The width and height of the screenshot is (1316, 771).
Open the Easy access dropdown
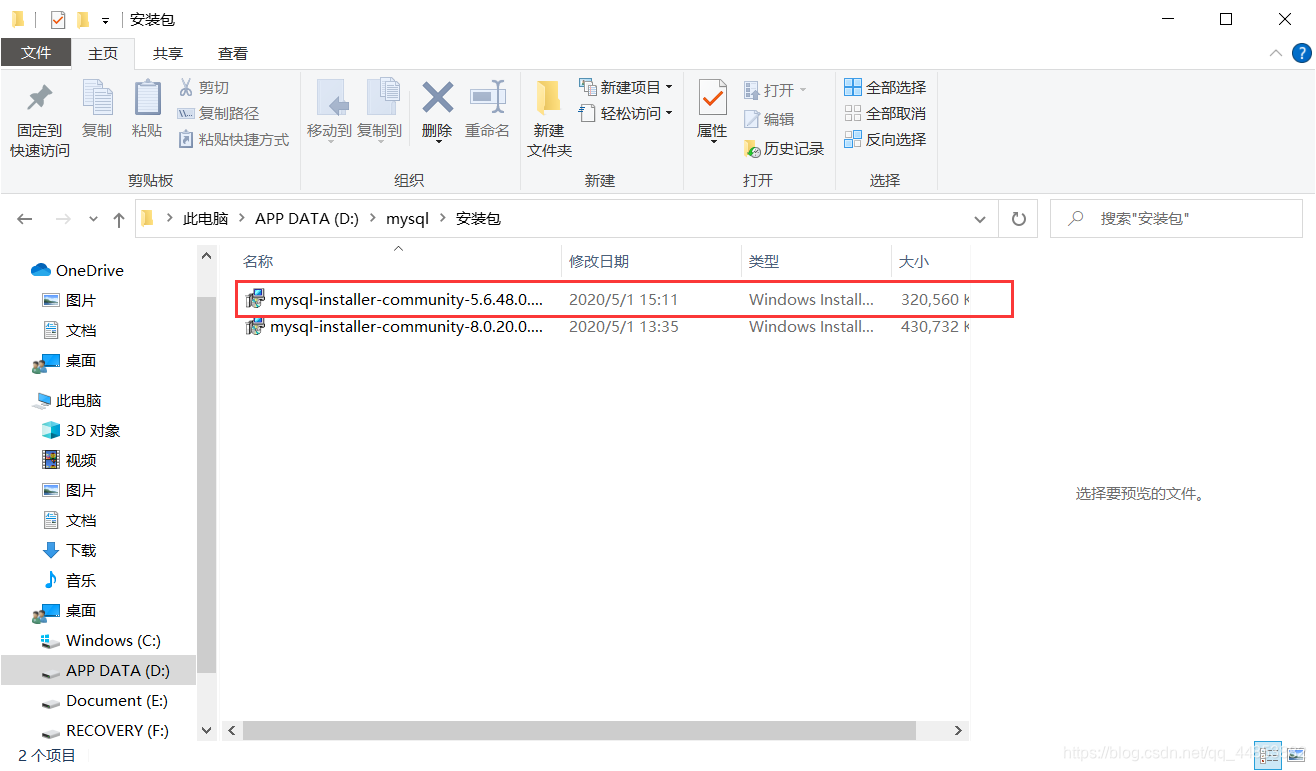pyautogui.click(x=625, y=114)
